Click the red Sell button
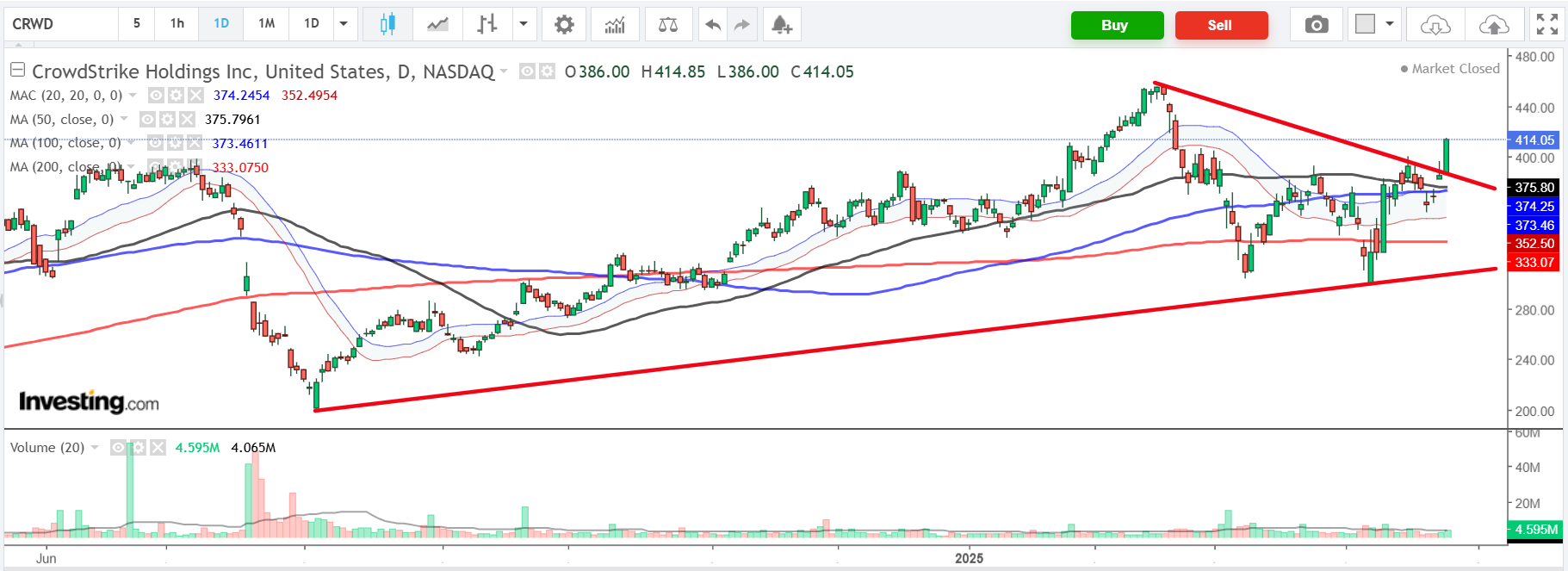This screenshot has height=571, width=1568. click(x=1221, y=25)
